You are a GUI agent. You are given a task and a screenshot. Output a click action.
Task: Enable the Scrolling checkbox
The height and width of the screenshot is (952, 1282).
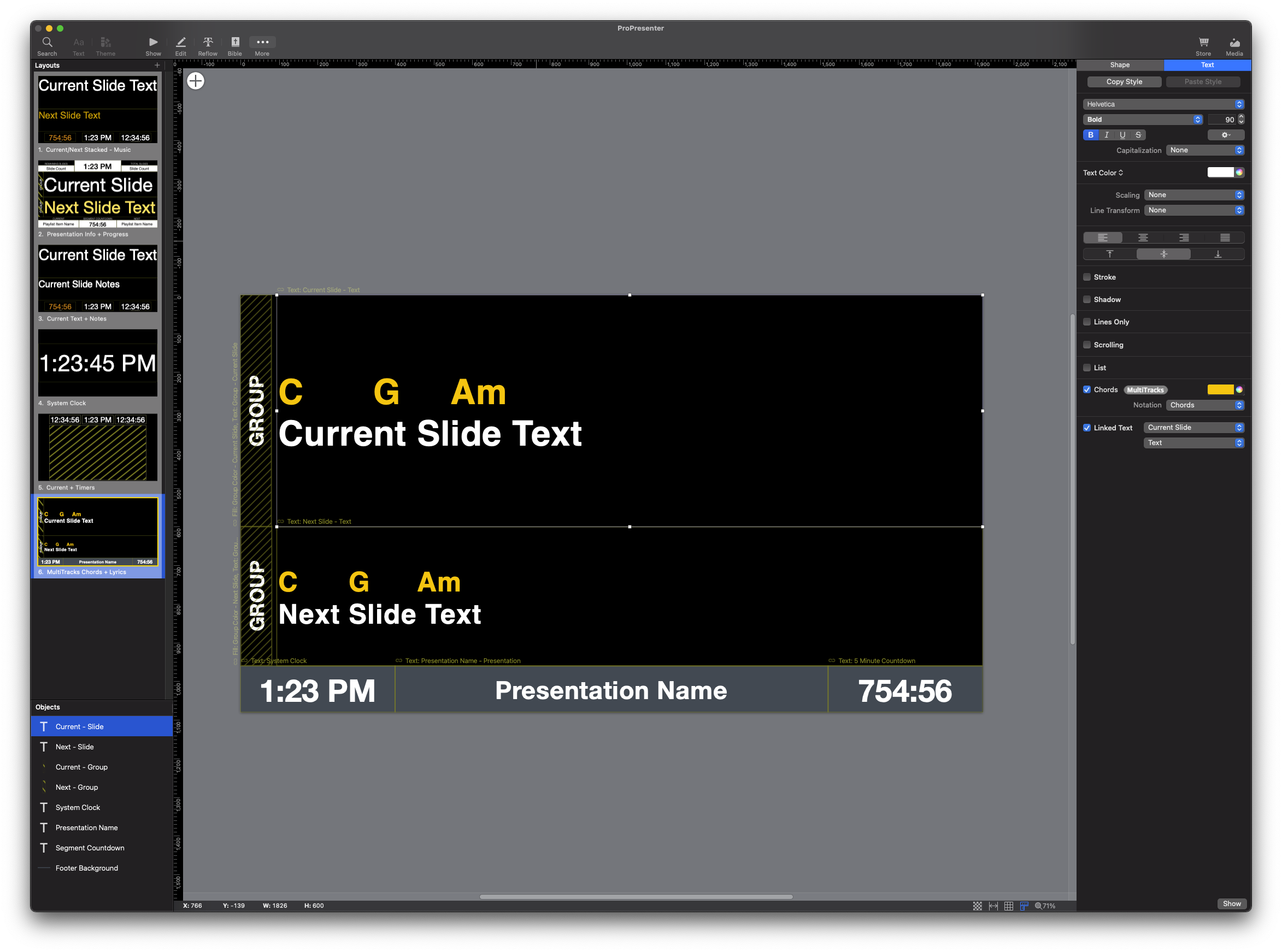click(x=1086, y=344)
